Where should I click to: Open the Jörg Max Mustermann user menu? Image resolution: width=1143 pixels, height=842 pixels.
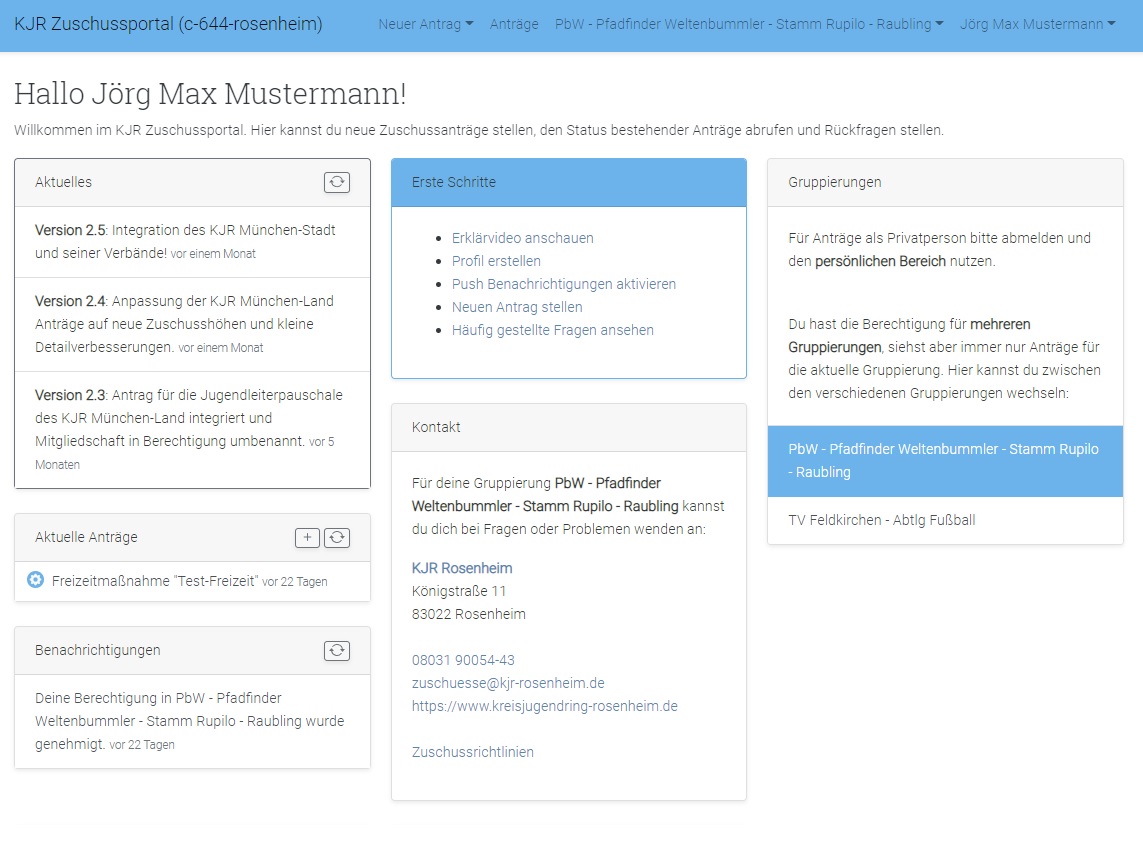1037,24
